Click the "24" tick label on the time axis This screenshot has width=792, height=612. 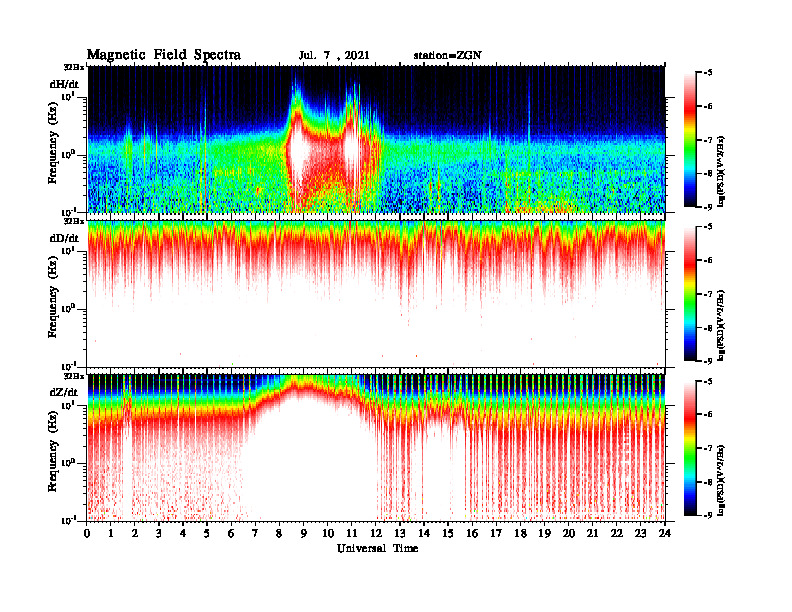point(665,533)
